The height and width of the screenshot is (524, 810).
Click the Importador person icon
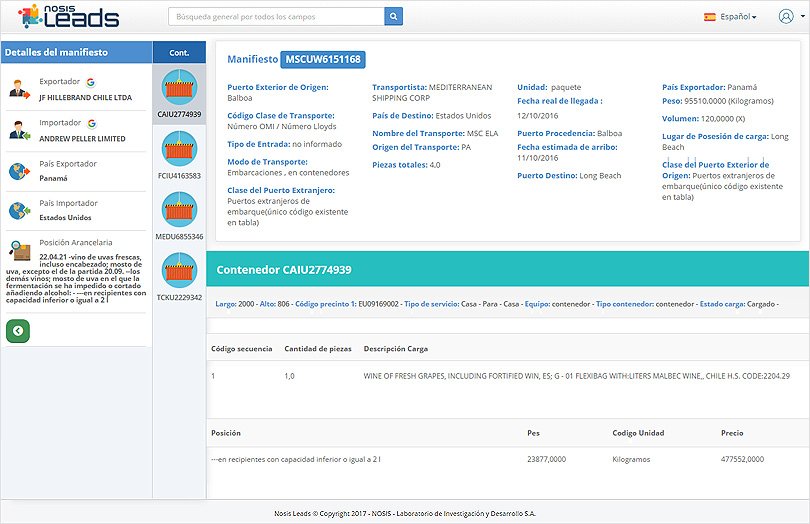pyautogui.click(x=19, y=130)
